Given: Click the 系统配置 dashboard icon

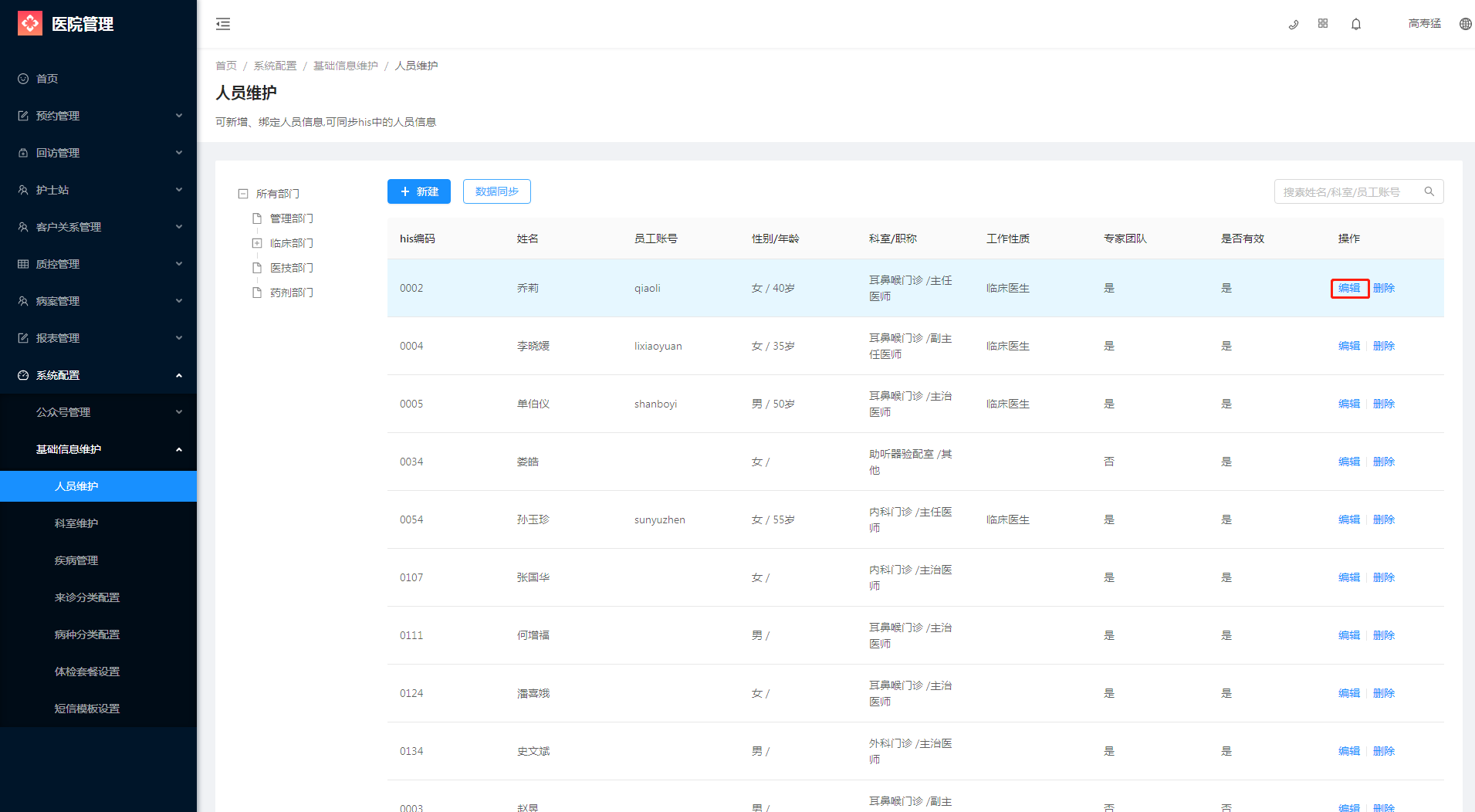Looking at the screenshot, I should (x=23, y=375).
